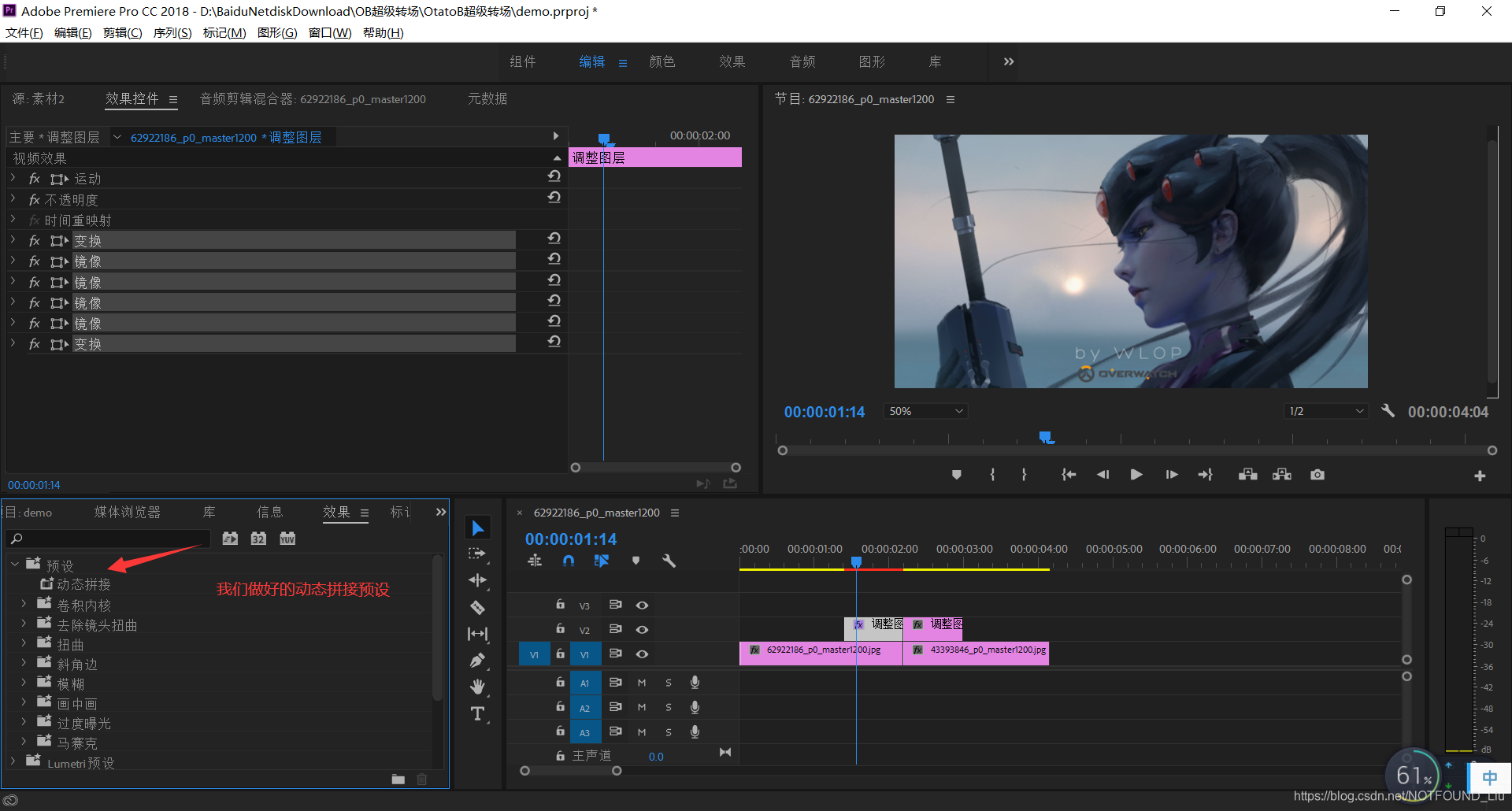Click Accelerated Effects filter icon
The image size is (1512, 811).
pos(230,539)
